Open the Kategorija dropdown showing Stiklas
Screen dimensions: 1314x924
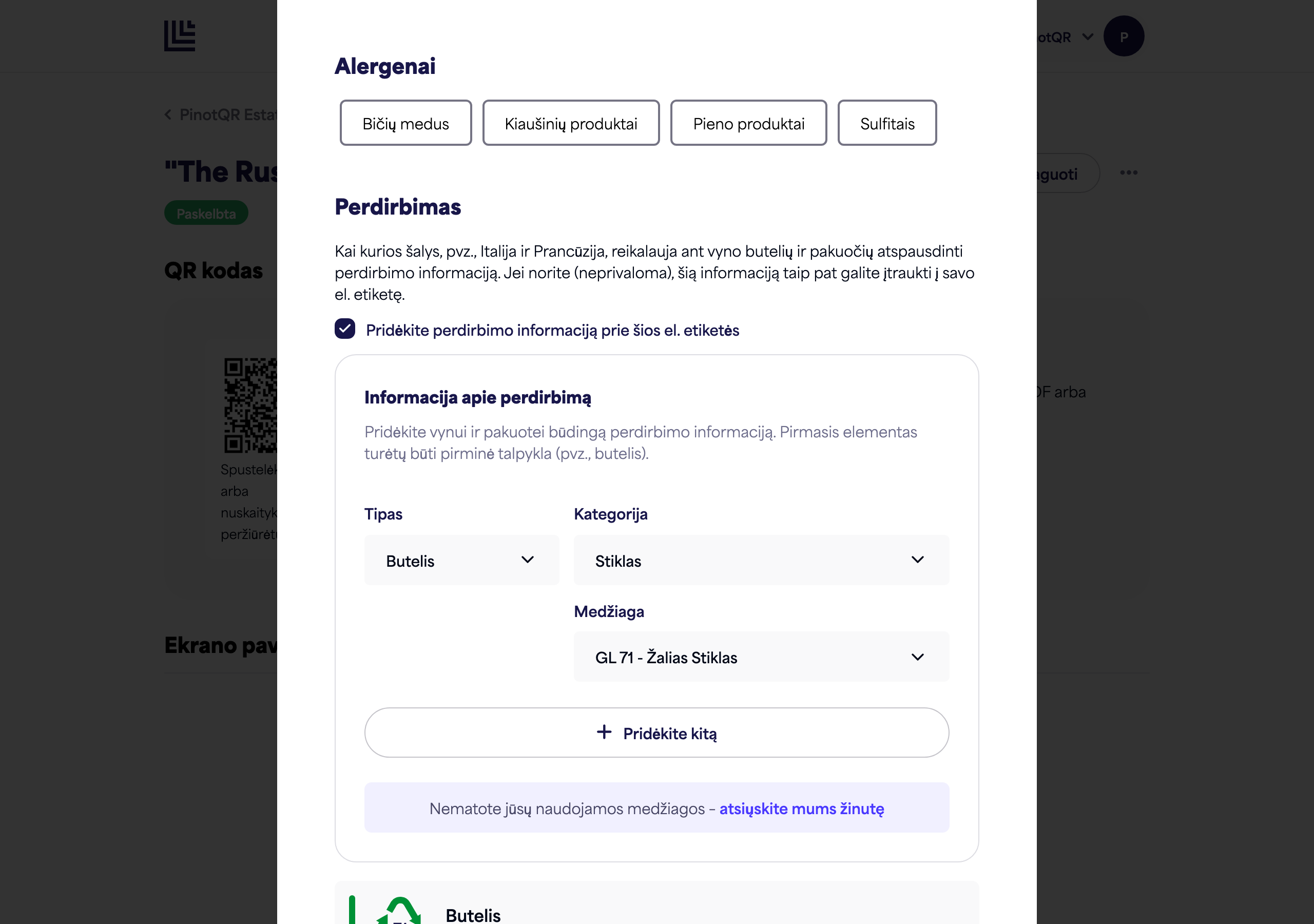click(x=761, y=561)
